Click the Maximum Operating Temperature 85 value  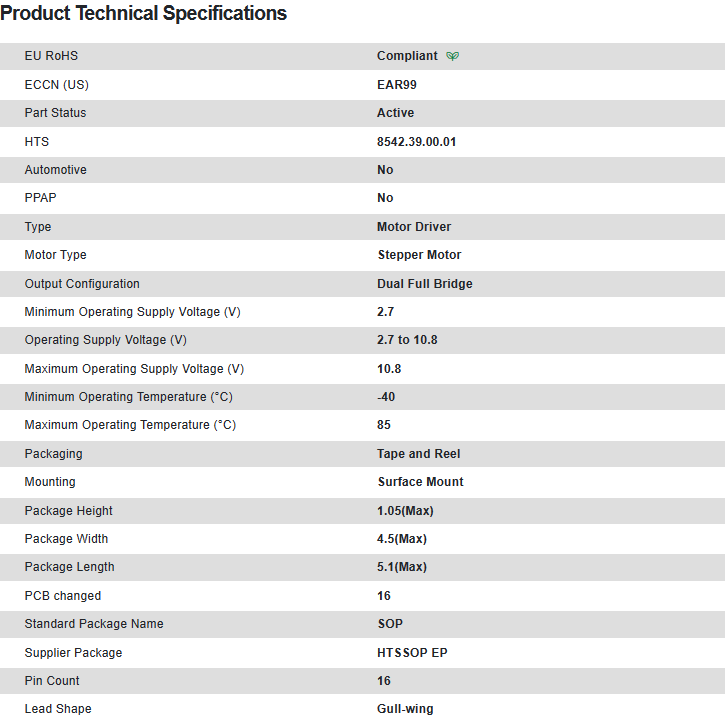(385, 425)
